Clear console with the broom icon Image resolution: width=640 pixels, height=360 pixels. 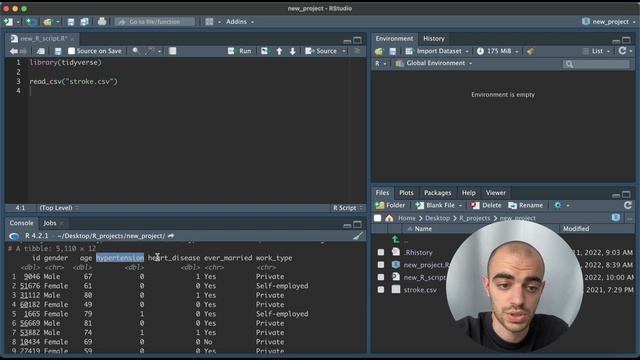pos(358,236)
